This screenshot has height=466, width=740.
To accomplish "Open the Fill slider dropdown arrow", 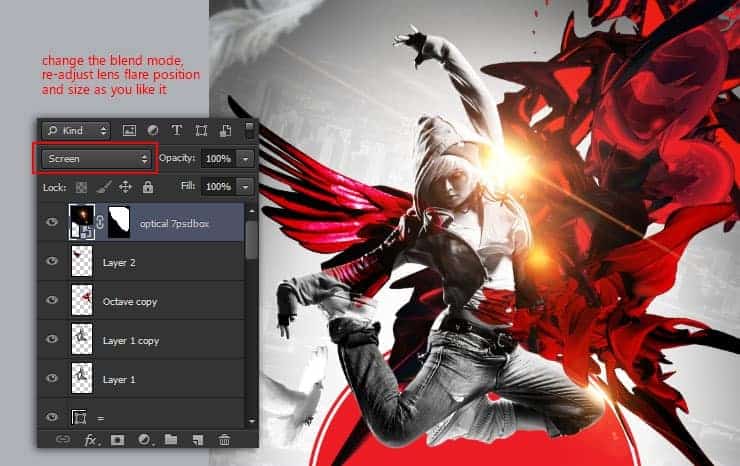I will tap(245, 187).
